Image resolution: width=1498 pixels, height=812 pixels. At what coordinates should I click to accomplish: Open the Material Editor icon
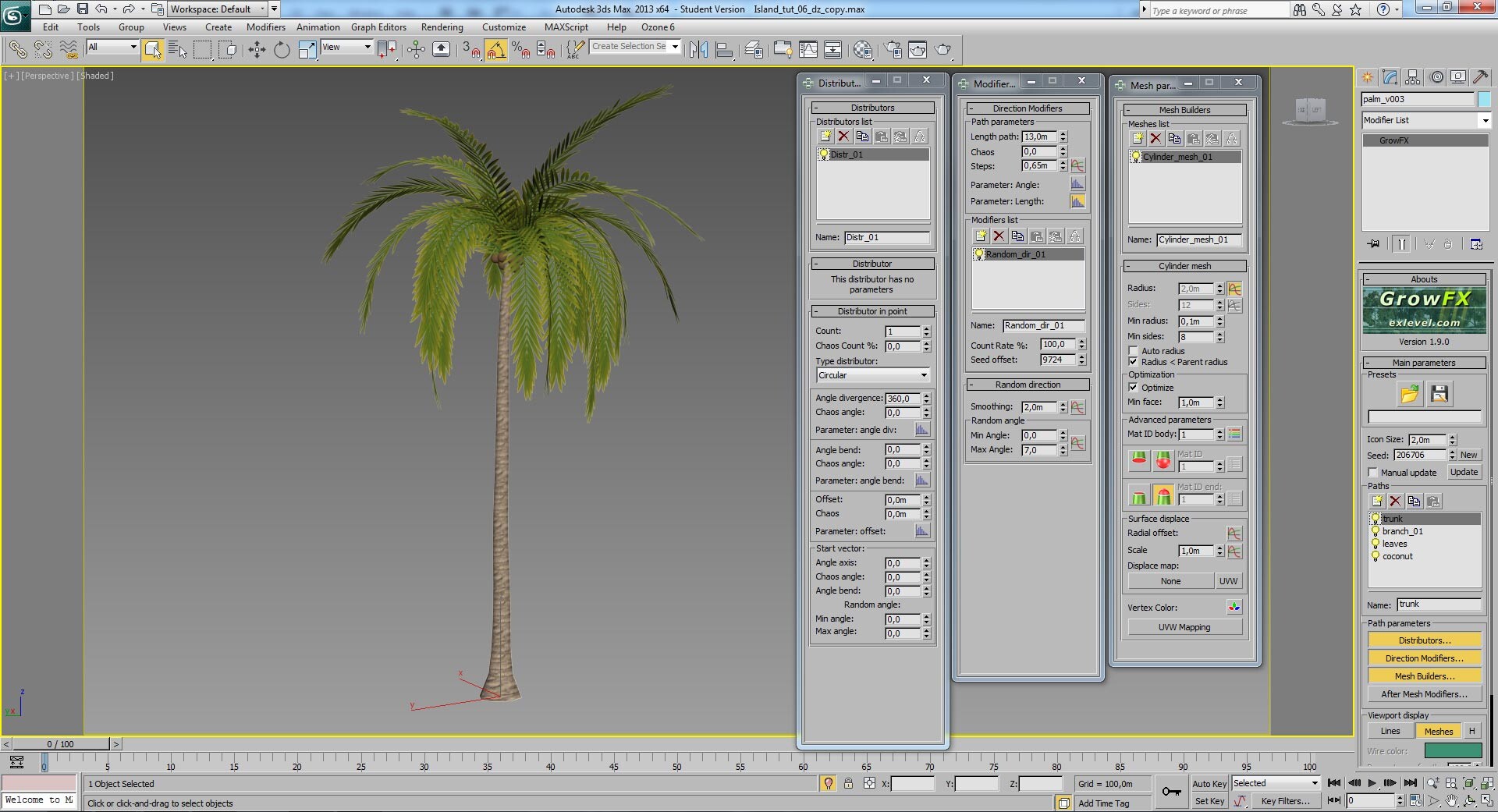863,50
